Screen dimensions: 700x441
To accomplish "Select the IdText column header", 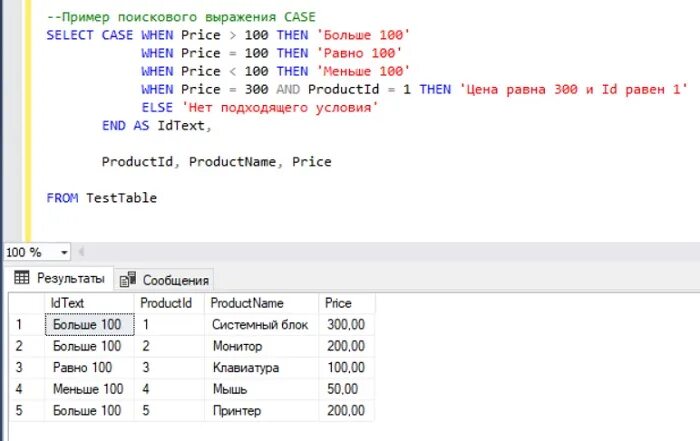I will 89,303.
